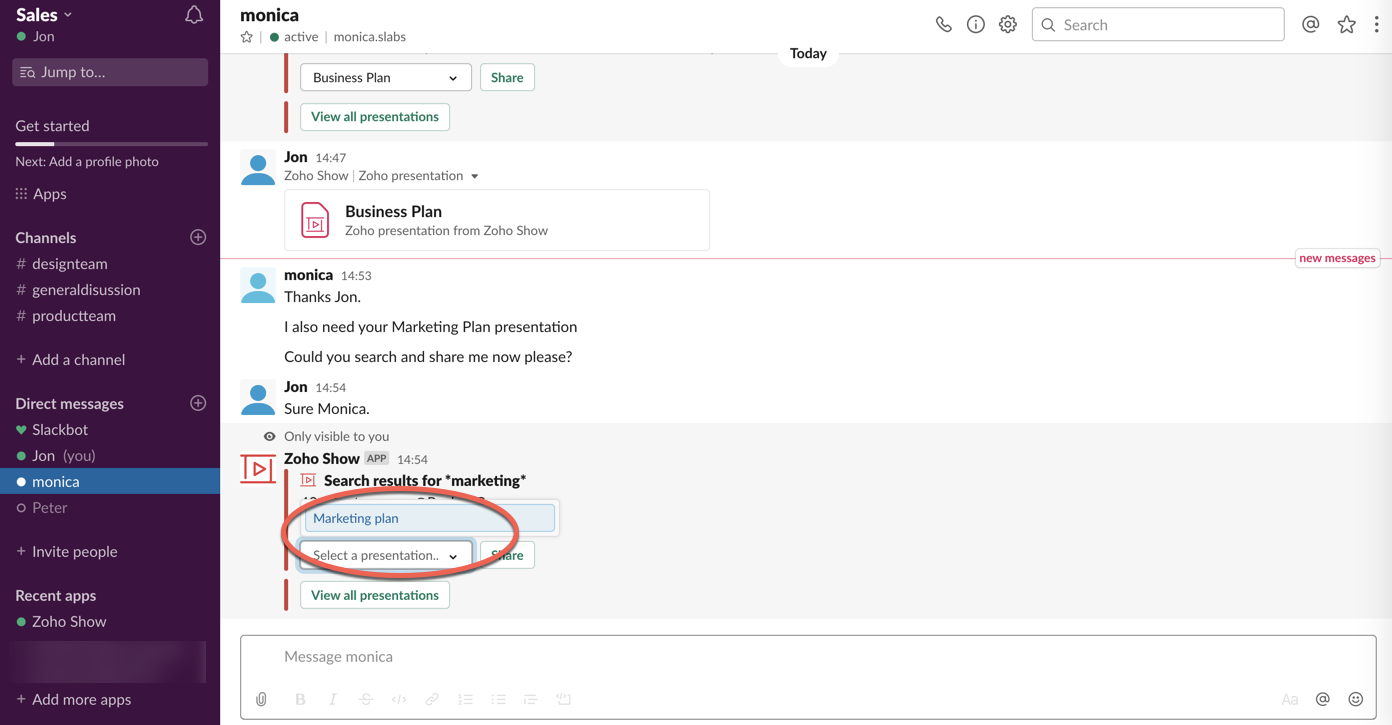Image resolution: width=1392 pixels, height=725 pixels.
Task: Share the Business Plan presentation
Action: pyautogui.click(x=507, y=77)
